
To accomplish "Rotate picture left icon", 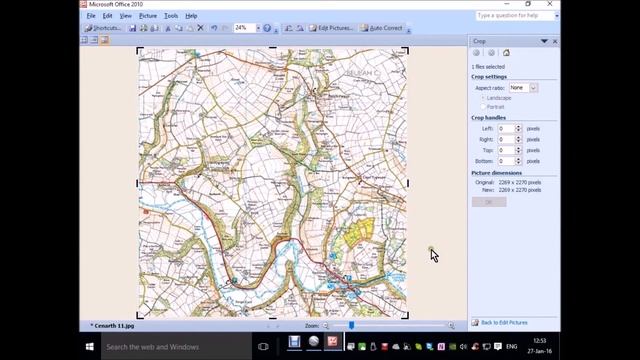I will point(289,28).
